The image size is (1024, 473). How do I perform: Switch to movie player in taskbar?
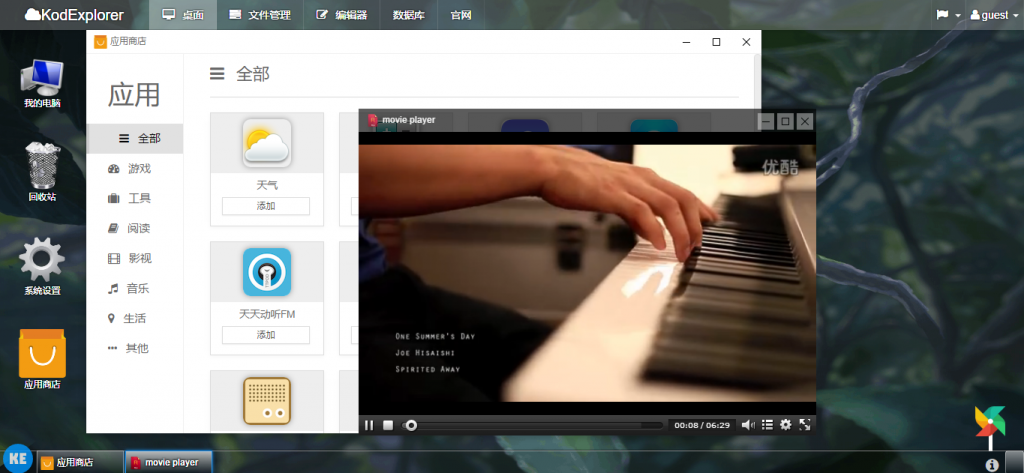[169, 462]
